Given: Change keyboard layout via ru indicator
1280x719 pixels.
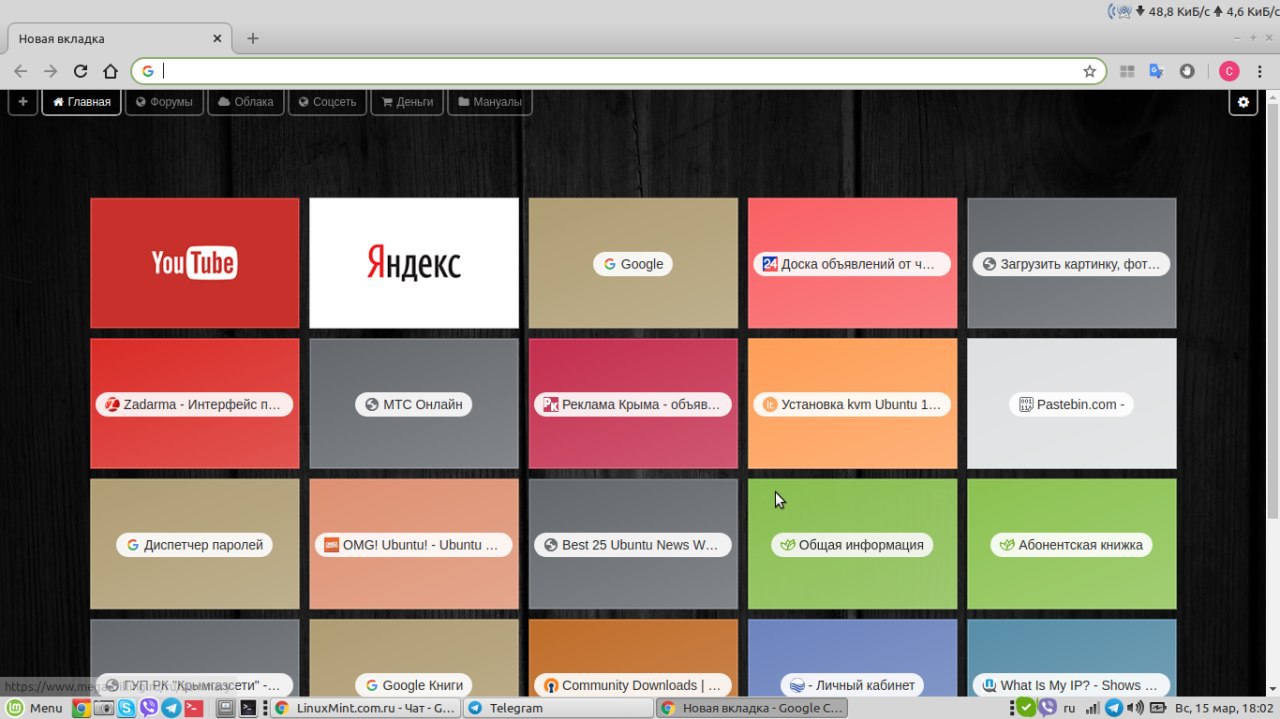Looking at the screenshot, I should (1069, 708).
